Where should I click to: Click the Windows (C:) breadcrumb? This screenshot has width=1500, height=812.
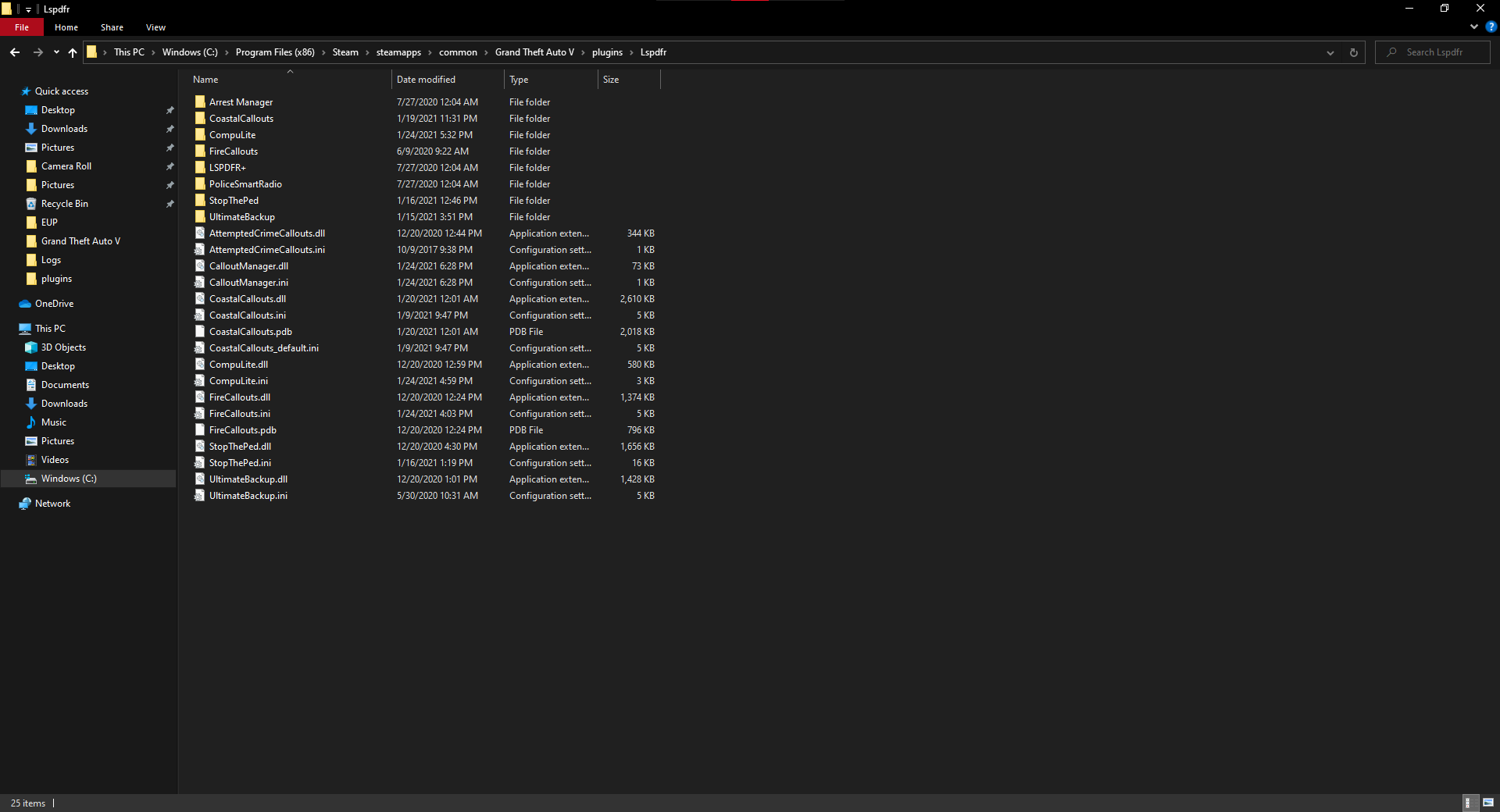[190, 52]
